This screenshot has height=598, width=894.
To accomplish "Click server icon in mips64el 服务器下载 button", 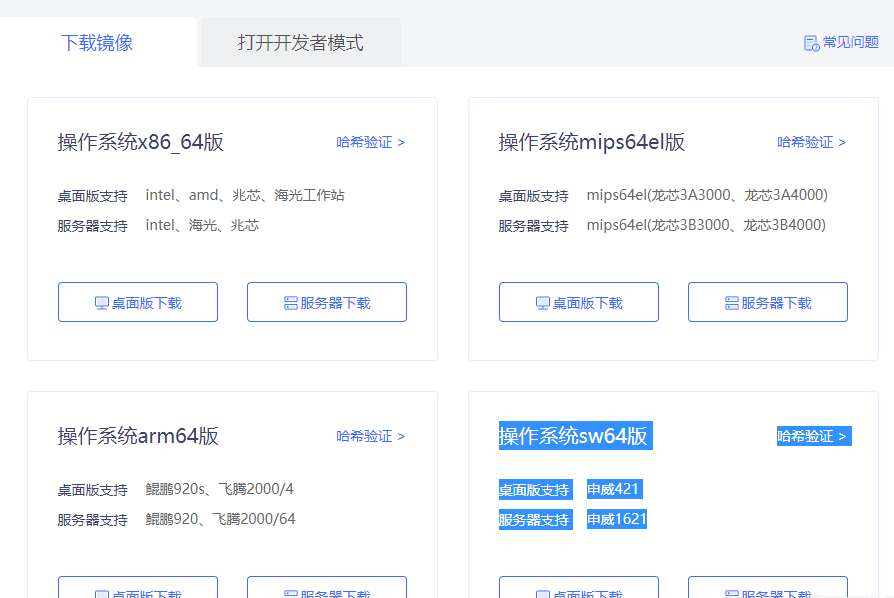I will [732, 303].
